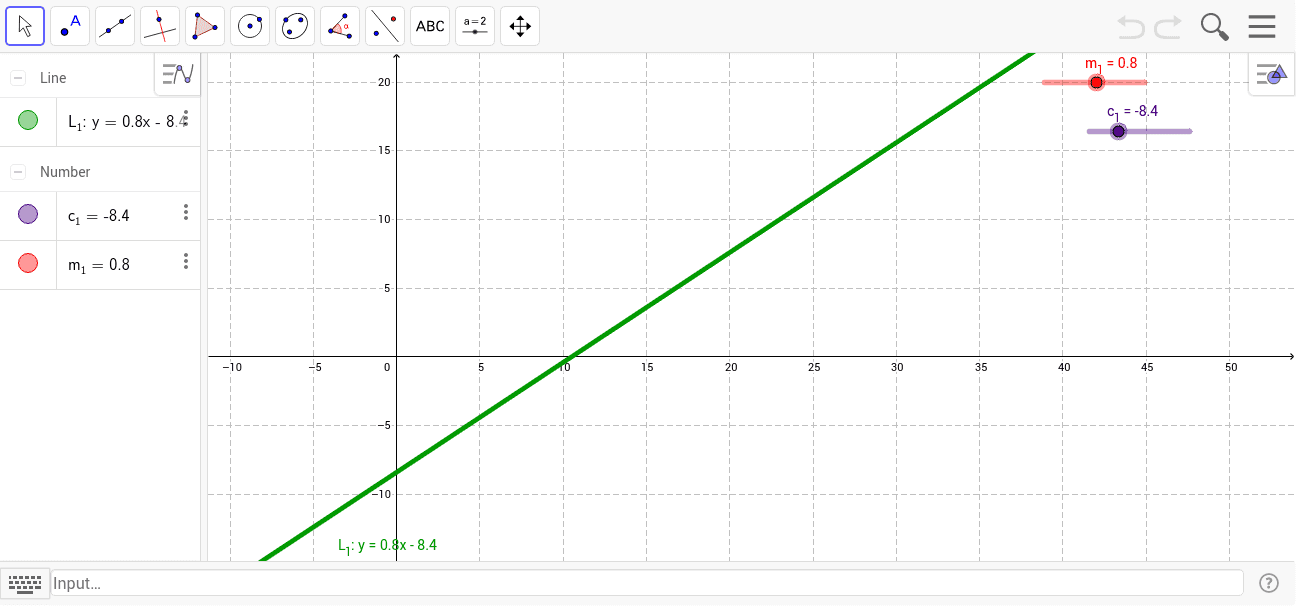Open the hamburger main menu
The height and width of the screenshot is (606, 1296).
pos(1262,26)
